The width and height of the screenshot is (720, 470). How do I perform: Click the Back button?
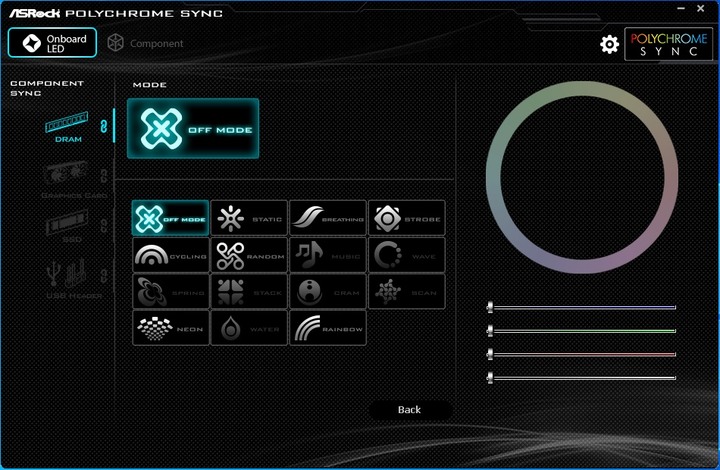tap(409, 409)
